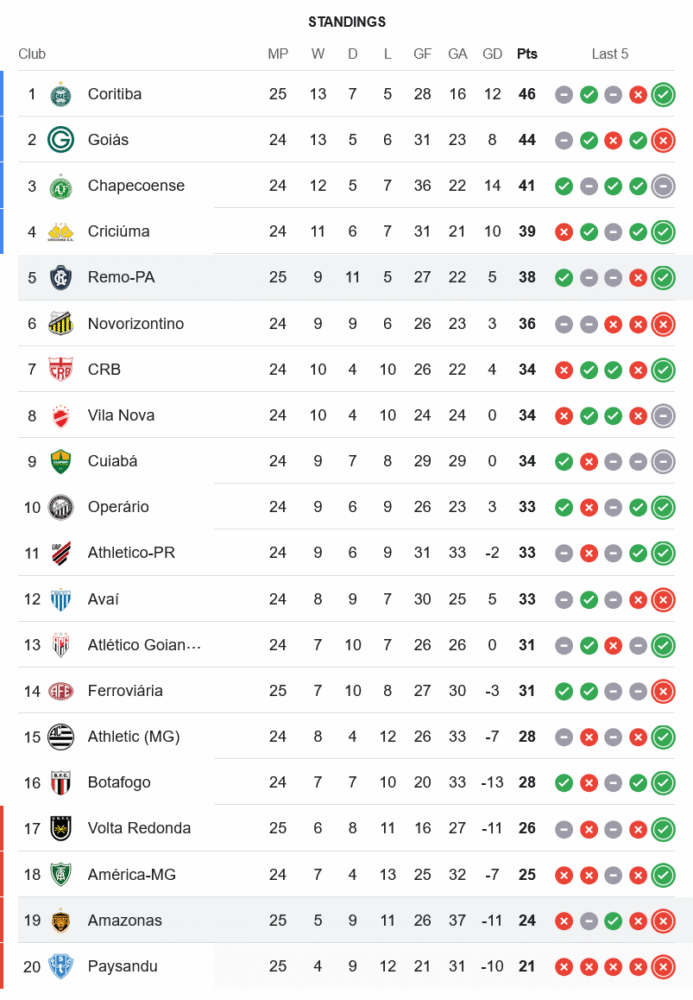693x1000 pixels.
Task: Click the Club column header
Action: click(32, 54)
